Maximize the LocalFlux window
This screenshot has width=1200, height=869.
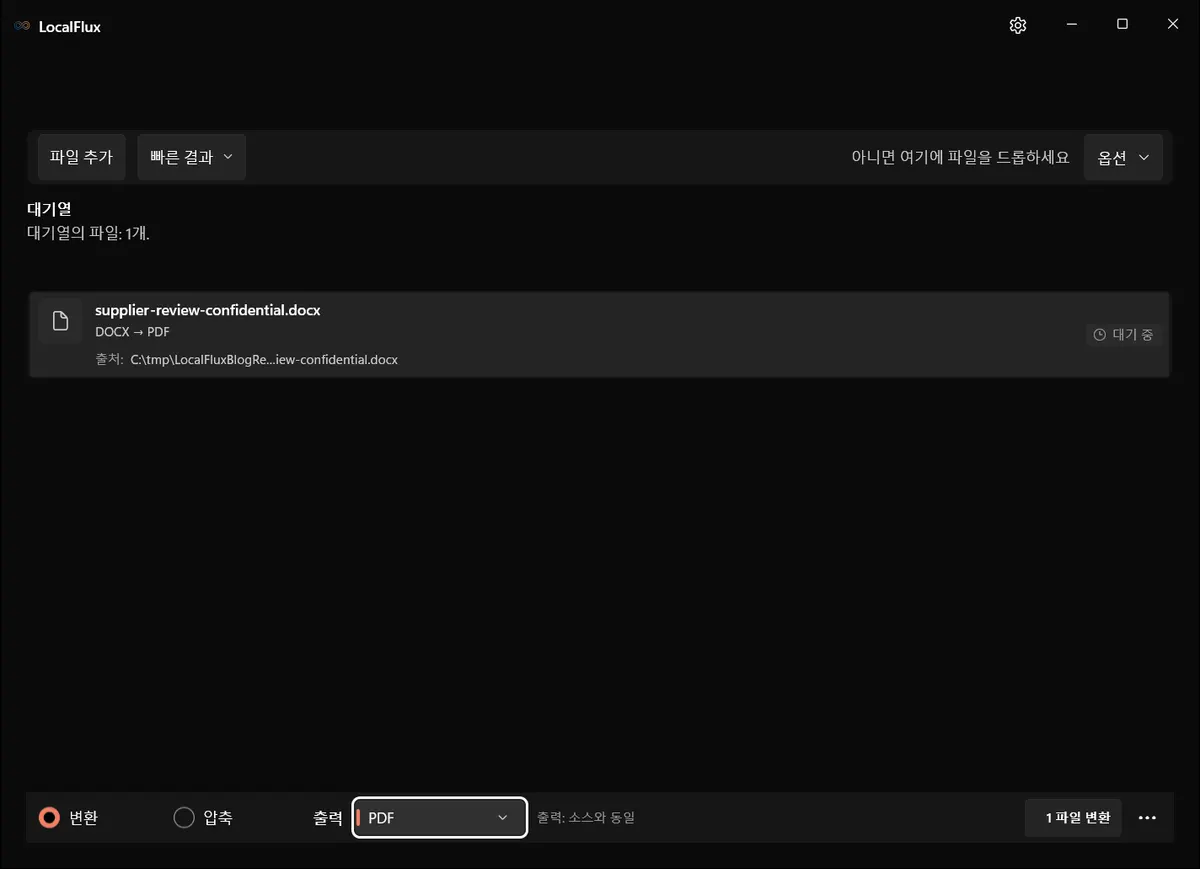coord(1122,25)
